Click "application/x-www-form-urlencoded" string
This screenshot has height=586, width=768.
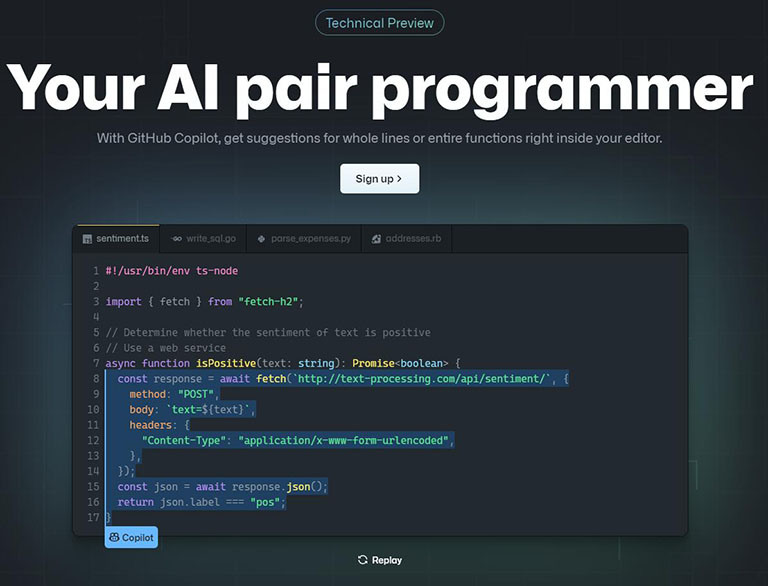343,440
